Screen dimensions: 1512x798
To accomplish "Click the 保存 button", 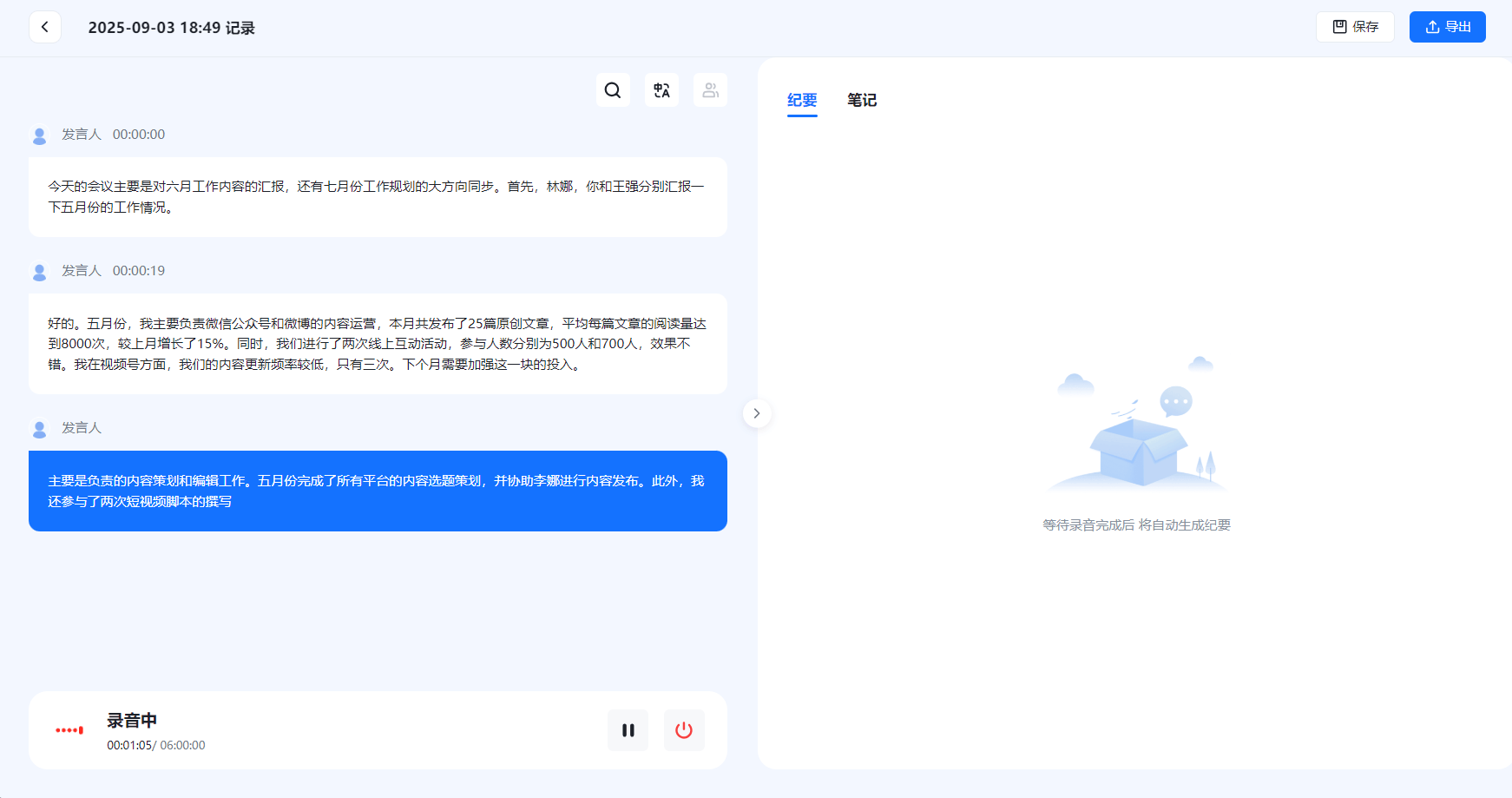I will pos(1355,27).
